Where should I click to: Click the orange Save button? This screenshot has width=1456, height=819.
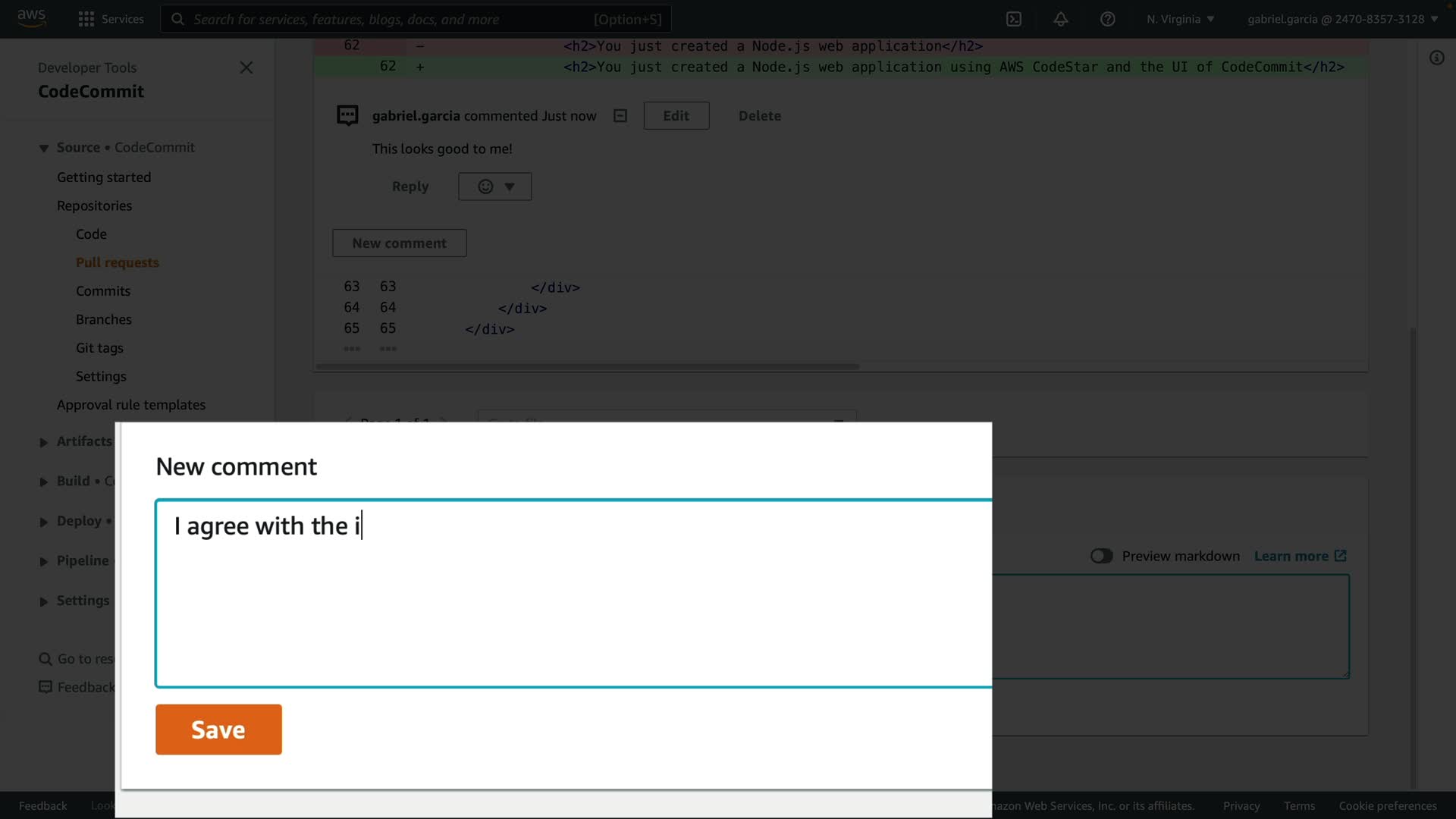(x=218, y=730)
